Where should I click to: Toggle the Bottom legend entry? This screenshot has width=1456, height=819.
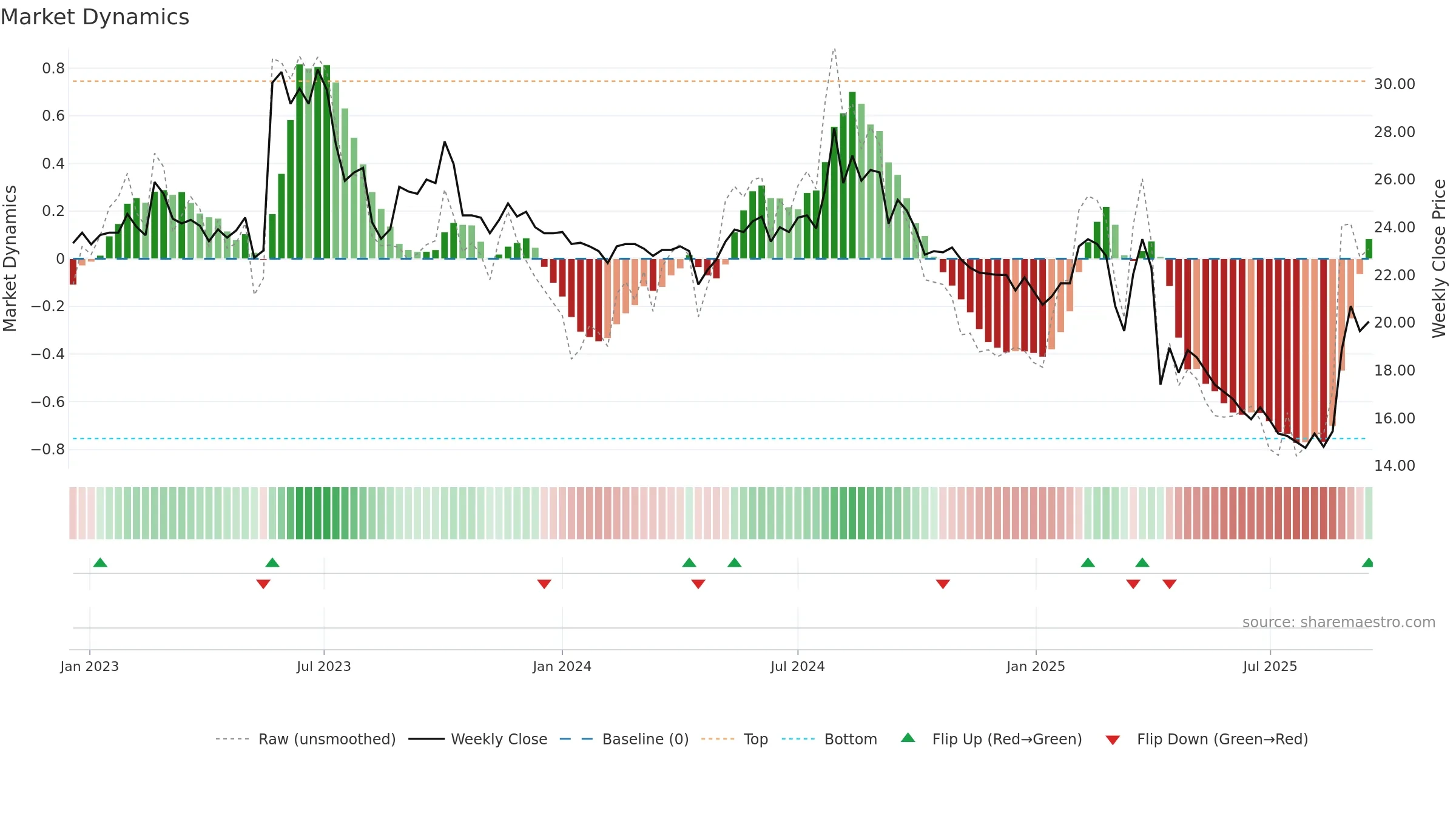829,739
